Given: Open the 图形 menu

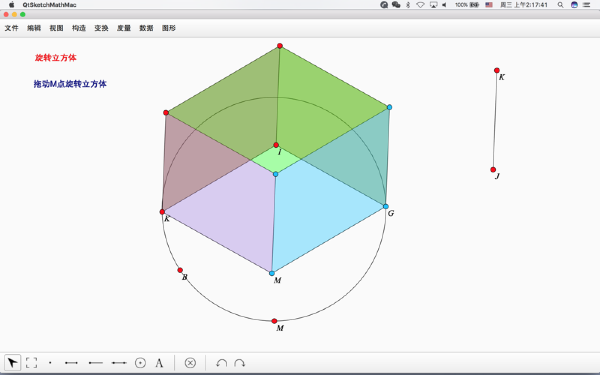Looking at the screenshot, I should [x=169, y=28].
